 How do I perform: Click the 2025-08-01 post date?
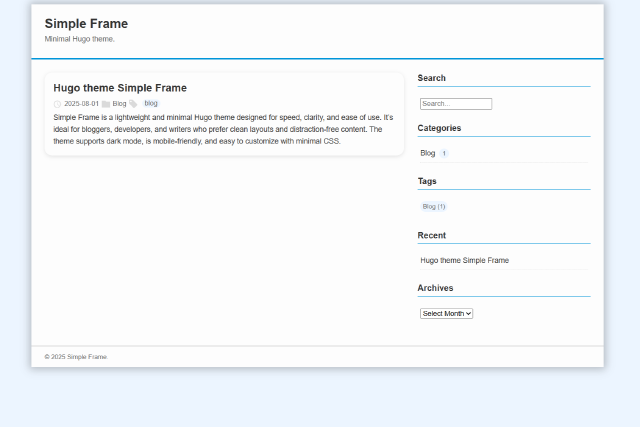click(81, 104)
